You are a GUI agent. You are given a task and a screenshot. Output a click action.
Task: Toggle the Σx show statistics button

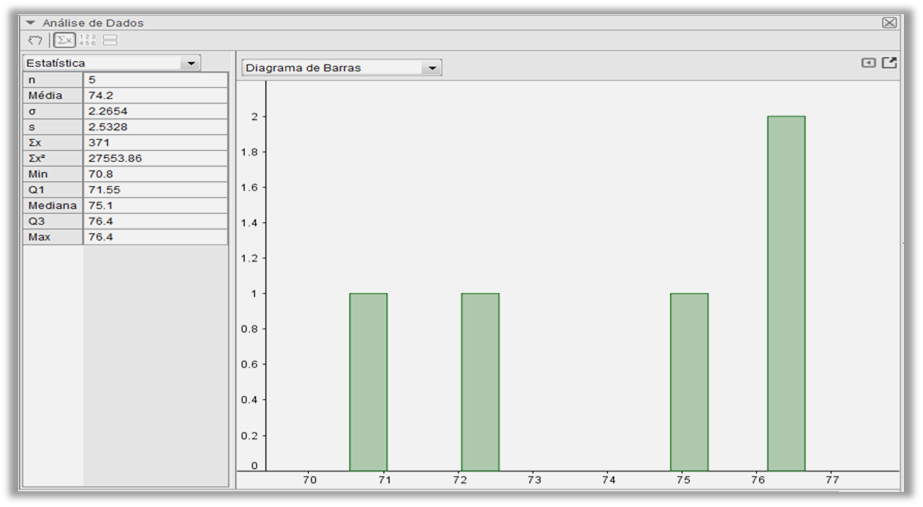64,40
